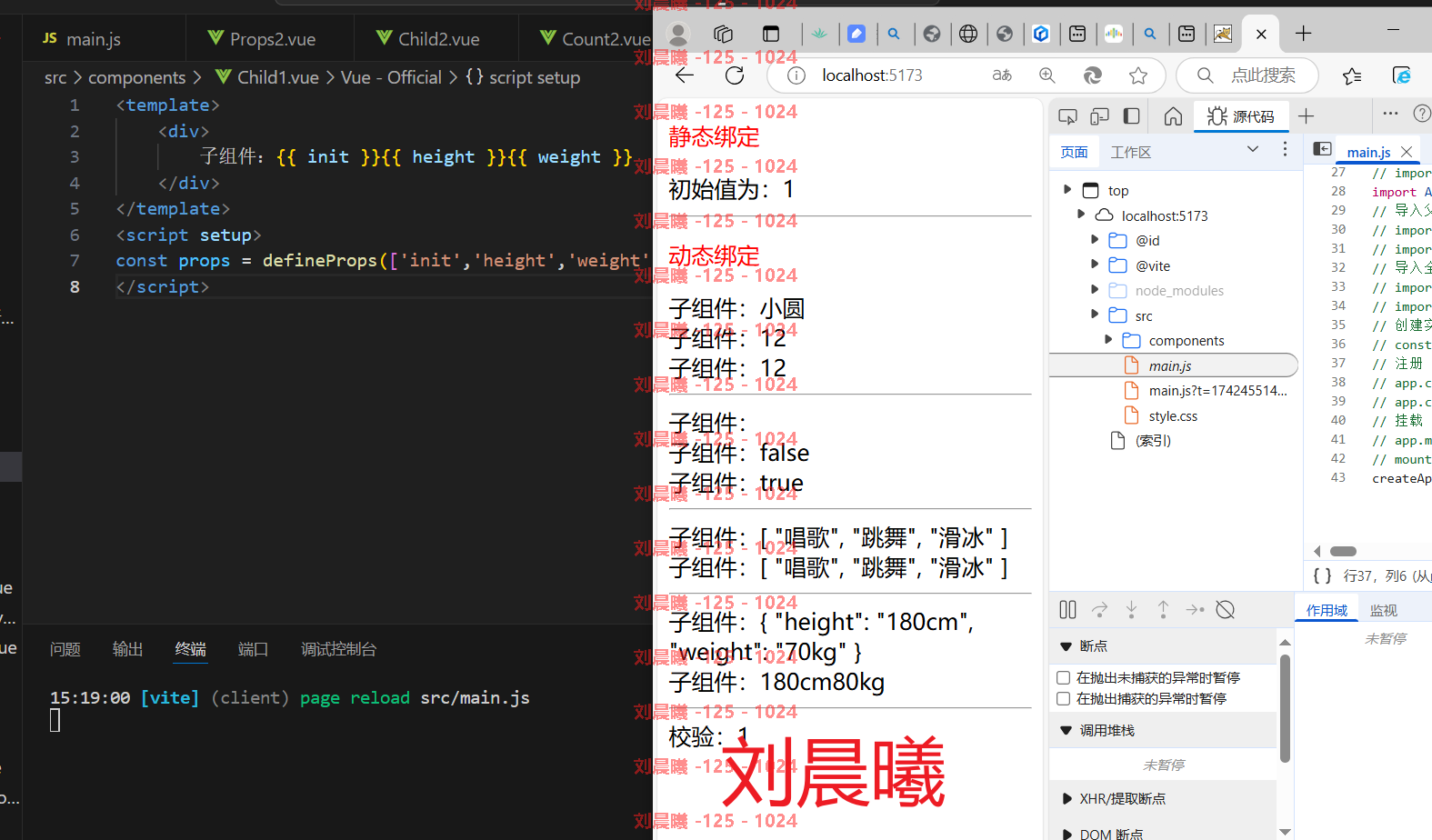The height and width of the screenshot is (840, 1432).
Task: Enable pause on caught exceptions
Action: [1063, 698]
